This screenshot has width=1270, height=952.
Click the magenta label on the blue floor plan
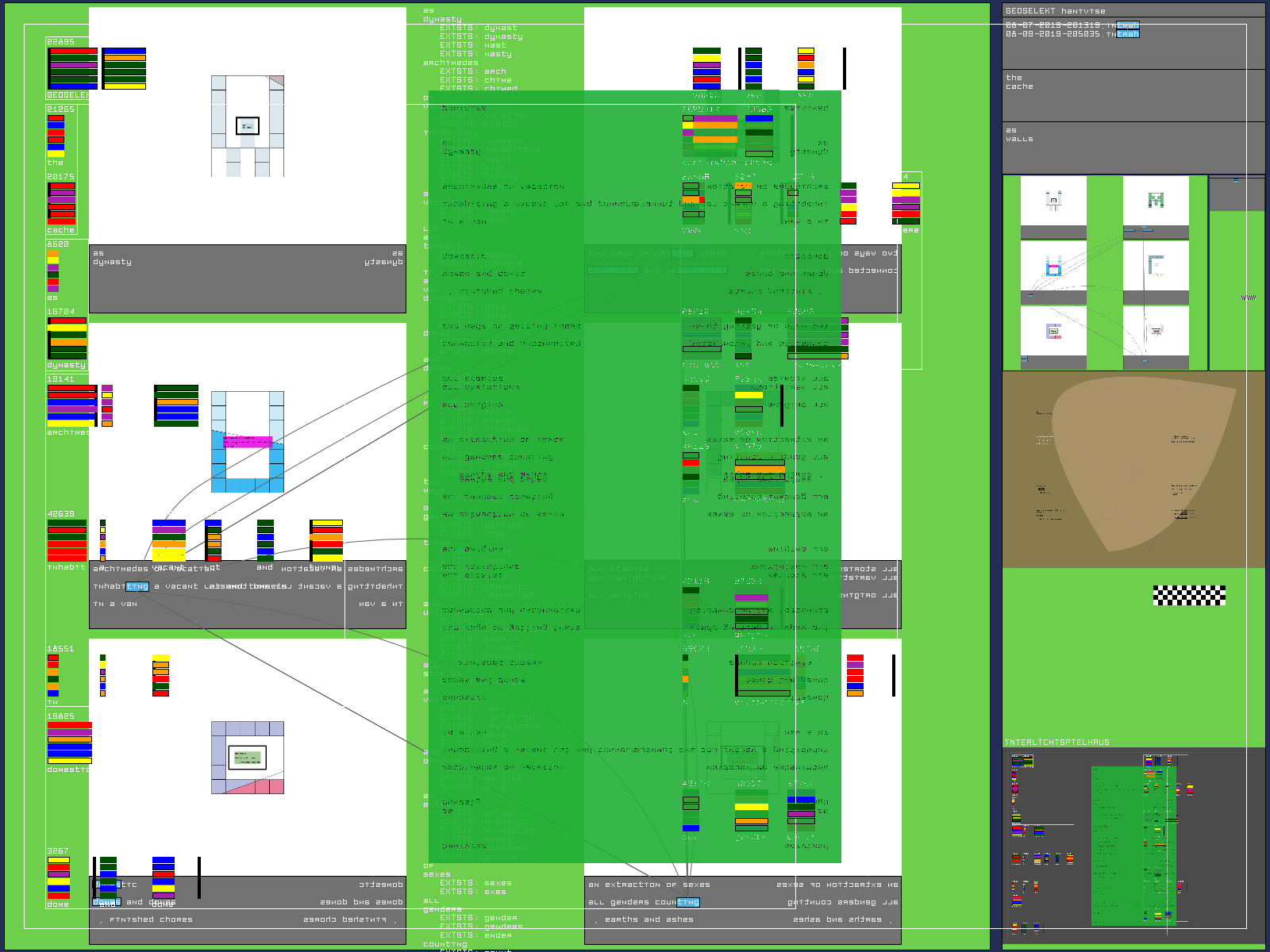click(x=248, y=442)
